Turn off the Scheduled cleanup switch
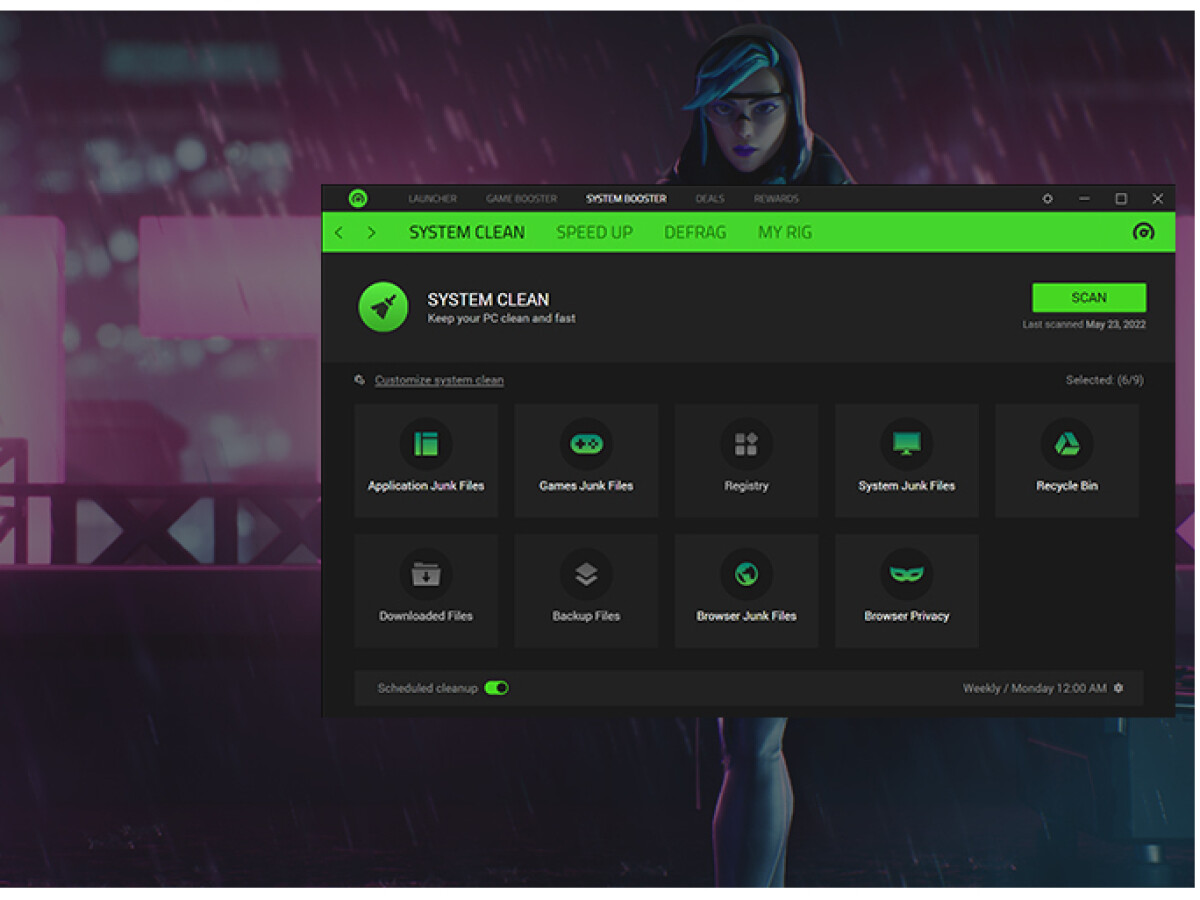The width and height of the screenshot is (1200, 900). click(x=496, y=688)
